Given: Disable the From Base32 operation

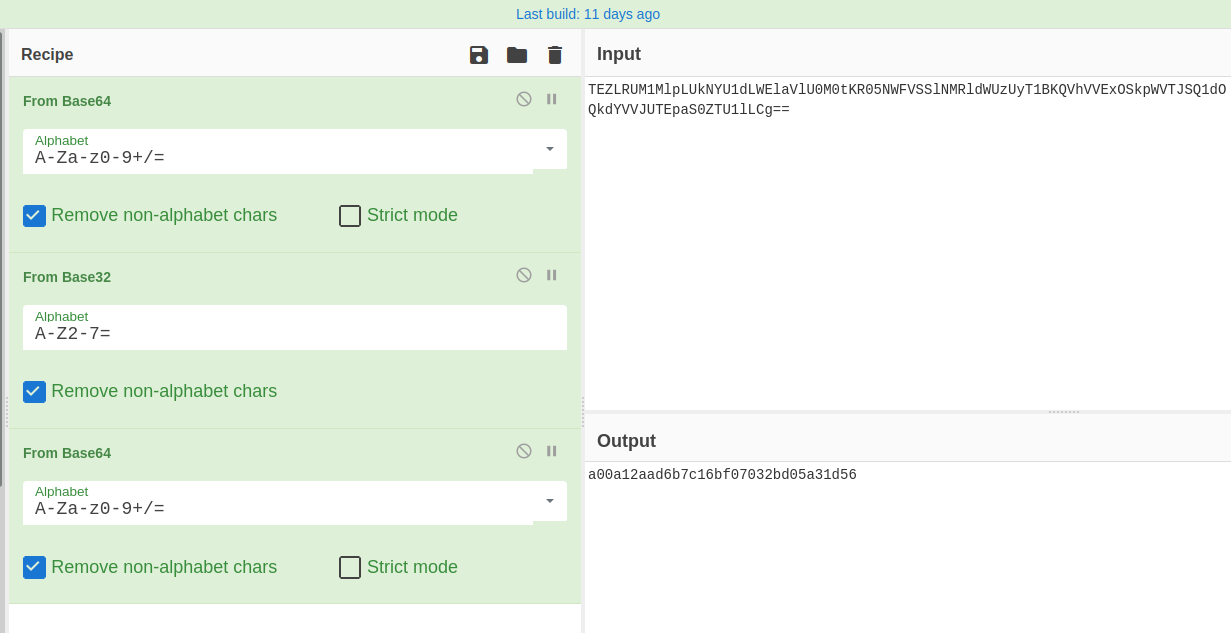Looking at the screenshot, I should (523, 275).
